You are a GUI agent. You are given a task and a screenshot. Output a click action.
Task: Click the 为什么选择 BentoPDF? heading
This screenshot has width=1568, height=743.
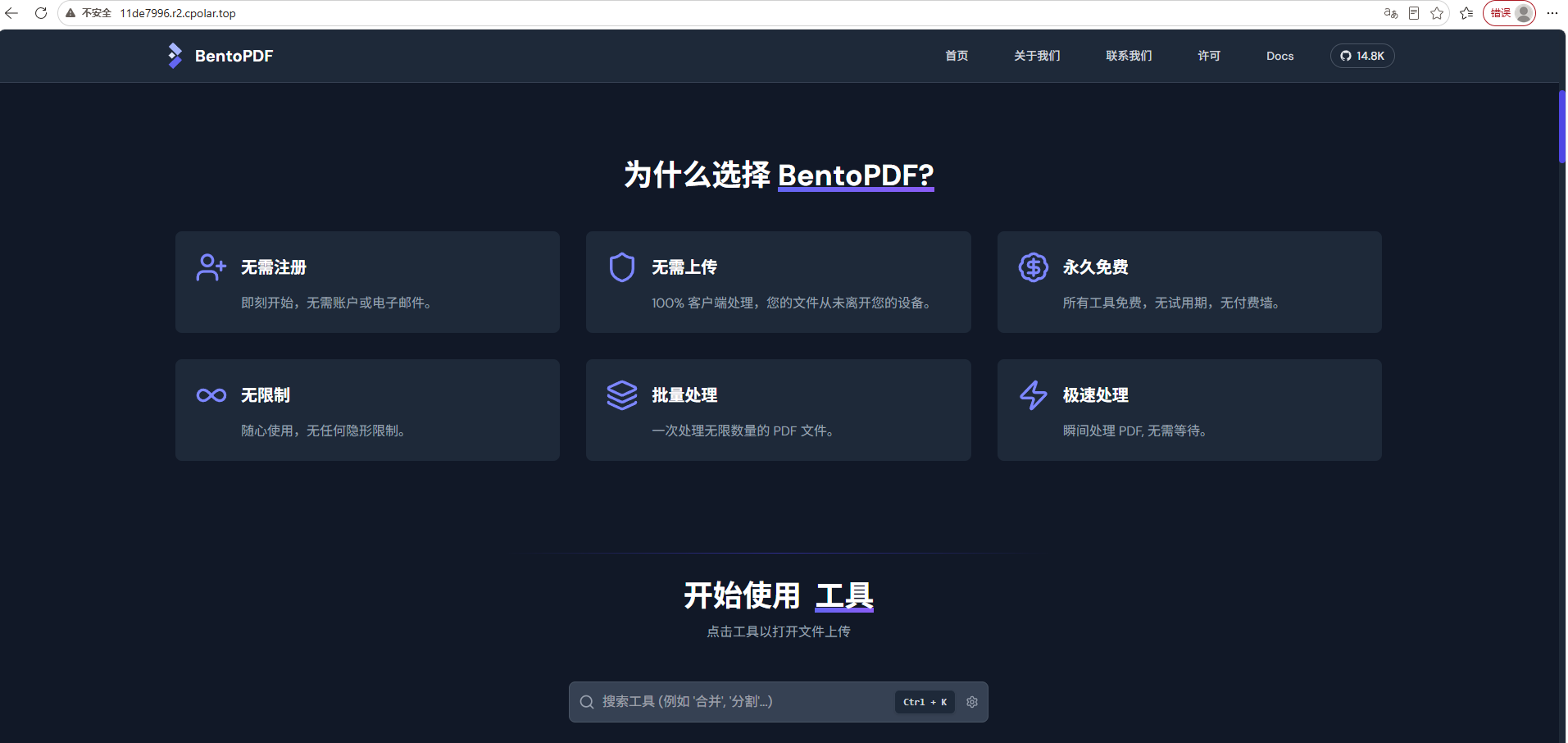(779, 175)
